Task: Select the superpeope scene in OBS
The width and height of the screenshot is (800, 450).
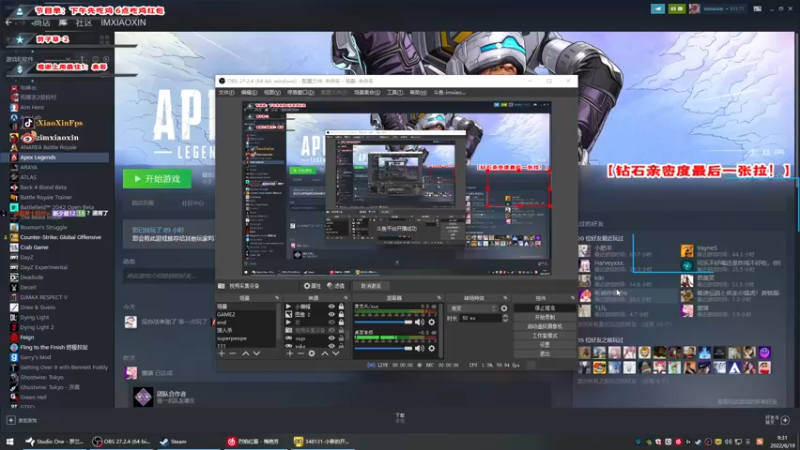Action: (x=247, y=338)
